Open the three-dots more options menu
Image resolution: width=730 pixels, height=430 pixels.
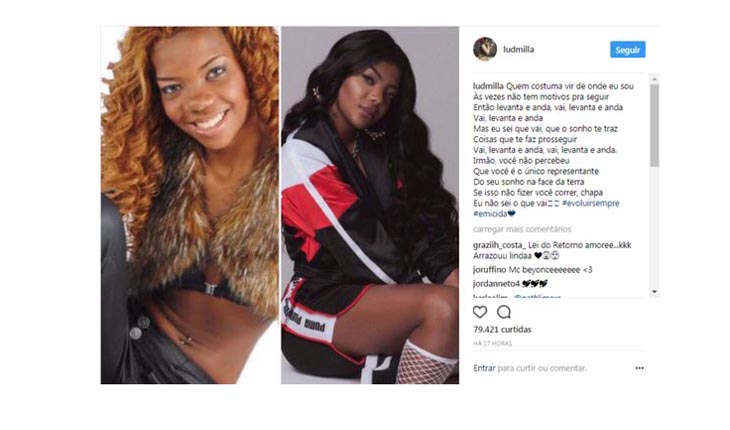(x=639, y=368)
